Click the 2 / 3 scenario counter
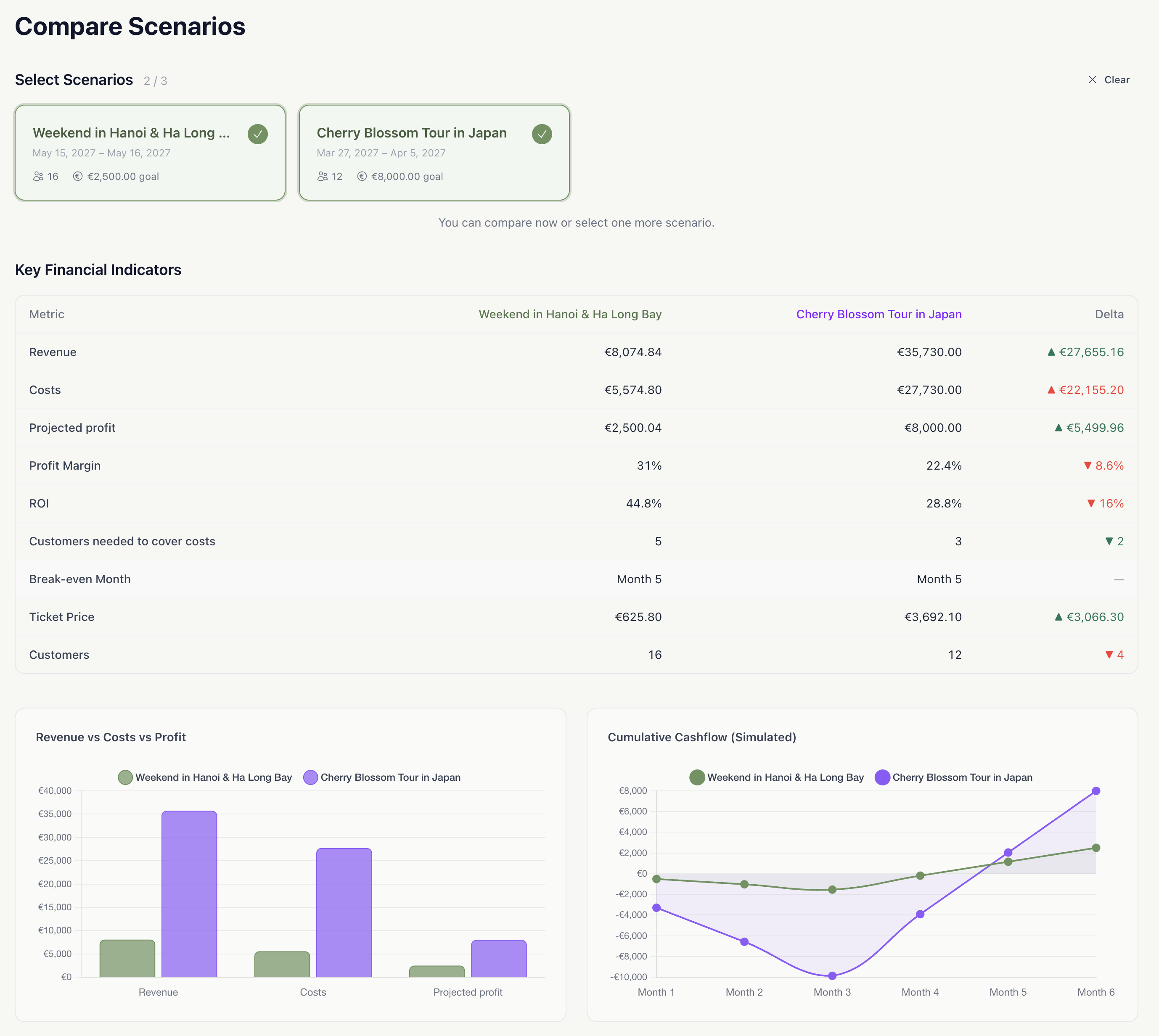This screenshot has width=1159, height=1036. coord(156,81)
